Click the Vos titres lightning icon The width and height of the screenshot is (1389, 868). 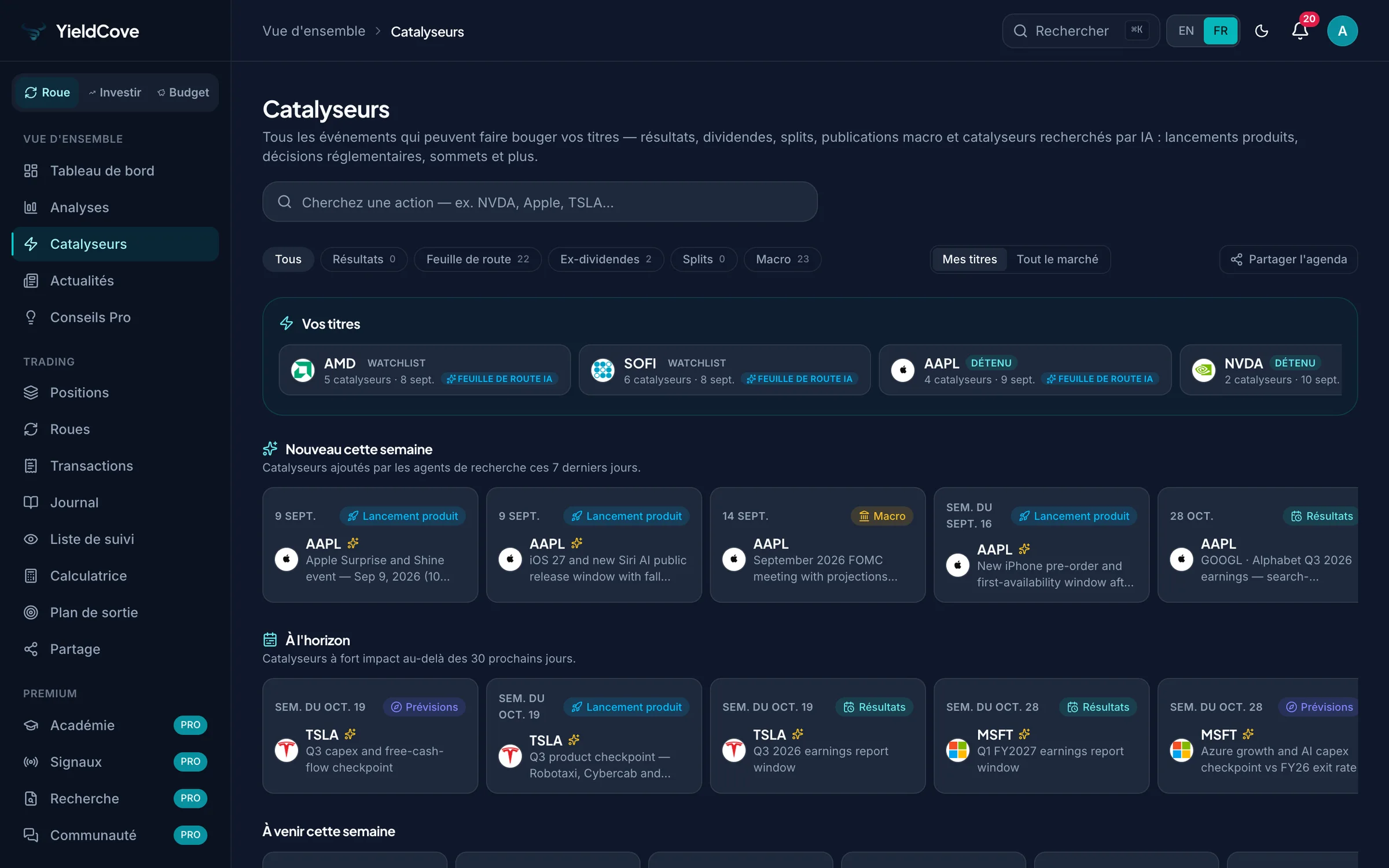click(x=286, y=323)
